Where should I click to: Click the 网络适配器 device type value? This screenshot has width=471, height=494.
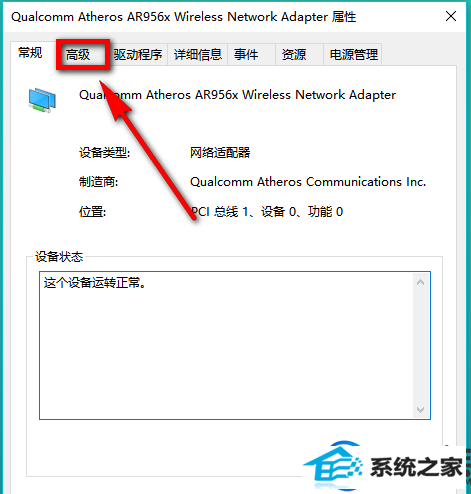pyautogui.click(x=220, y=153)
